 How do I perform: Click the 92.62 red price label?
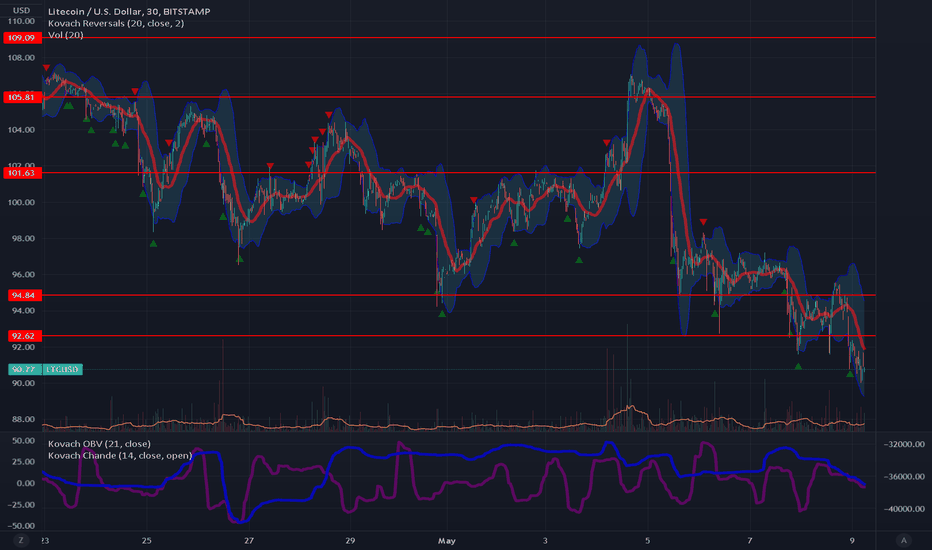click(24, 336)
